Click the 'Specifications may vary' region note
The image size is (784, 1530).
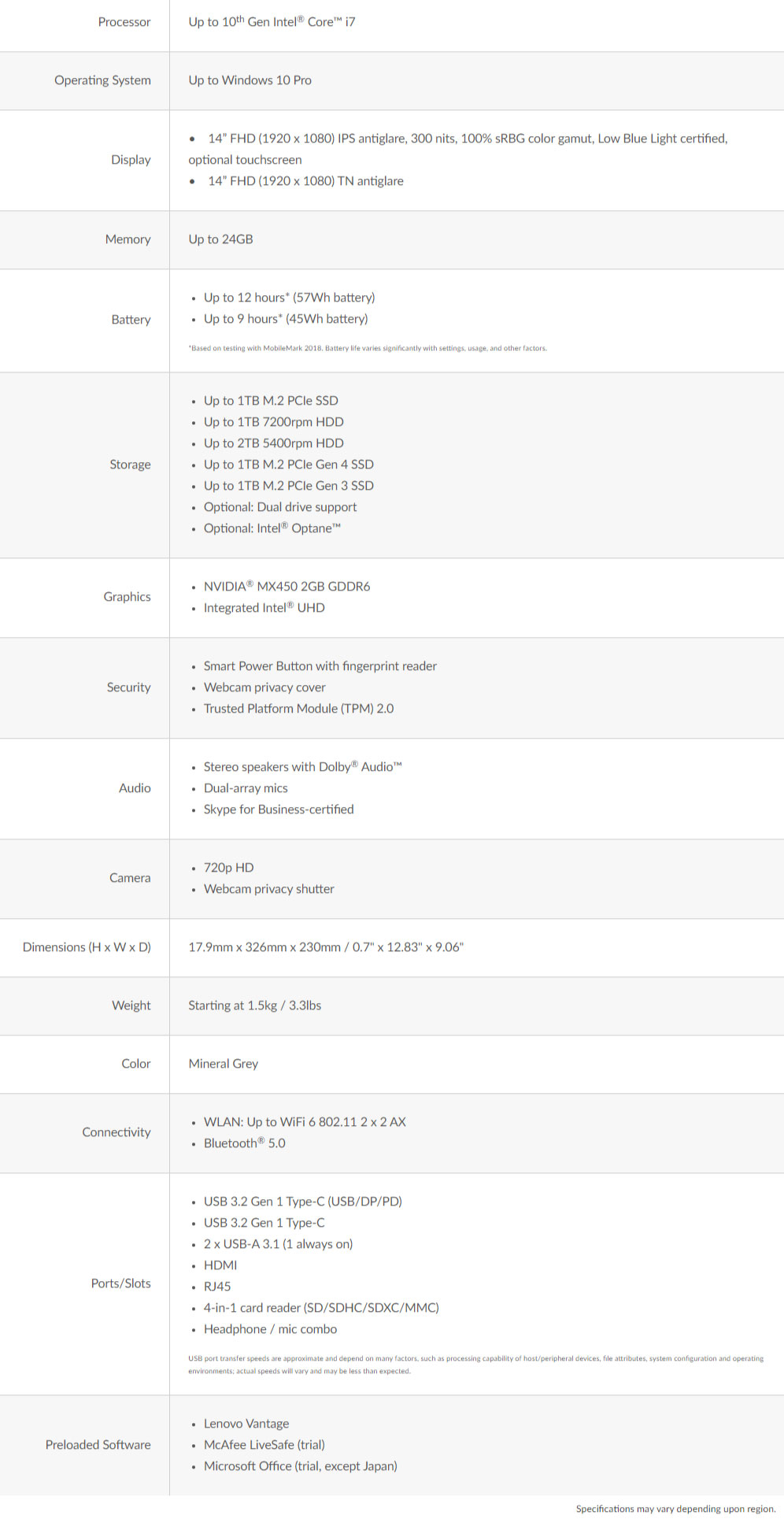(x=675, y=1509)
